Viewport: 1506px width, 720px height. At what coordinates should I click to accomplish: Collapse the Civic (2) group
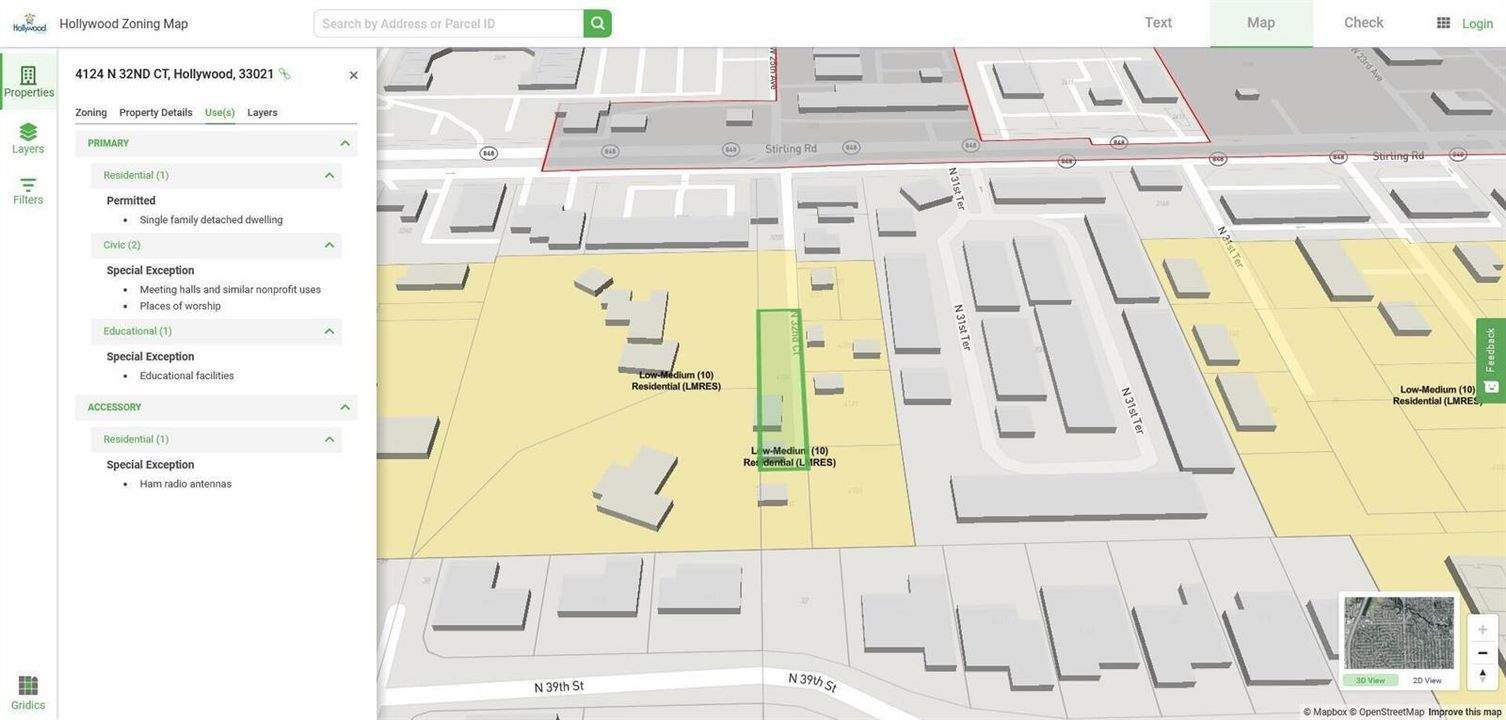point(329,245)
